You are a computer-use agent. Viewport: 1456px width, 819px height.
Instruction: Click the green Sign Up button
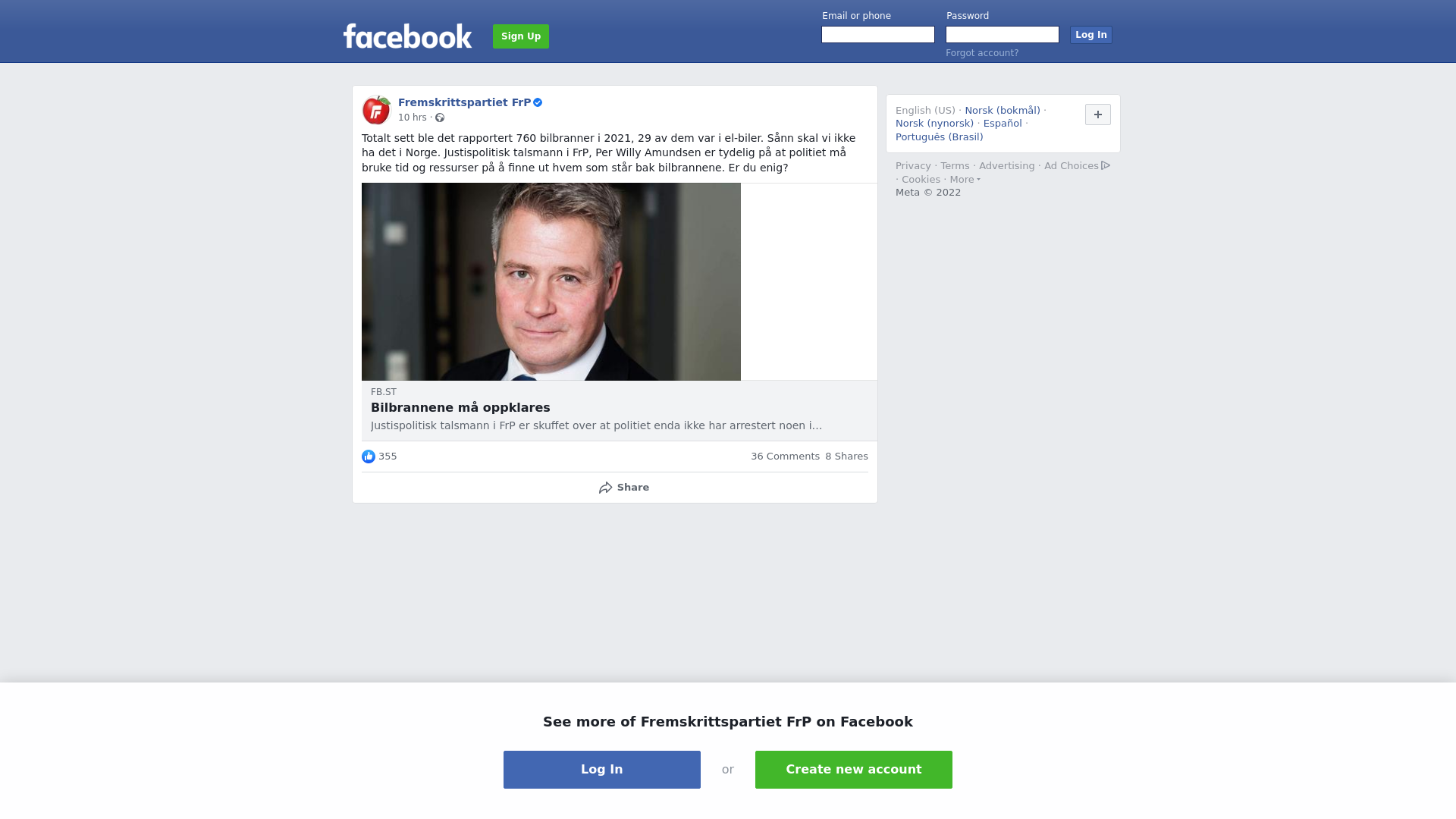click(521, 36)
